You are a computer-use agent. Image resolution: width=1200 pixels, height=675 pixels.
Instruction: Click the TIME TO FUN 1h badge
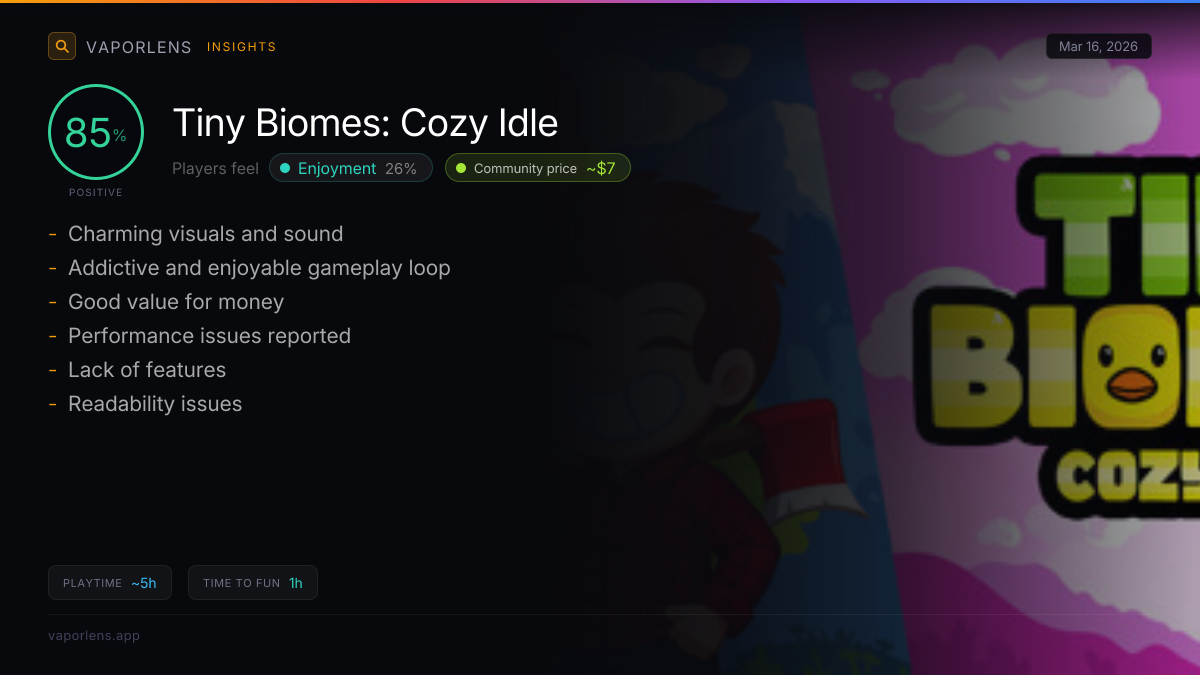point(253,583)
